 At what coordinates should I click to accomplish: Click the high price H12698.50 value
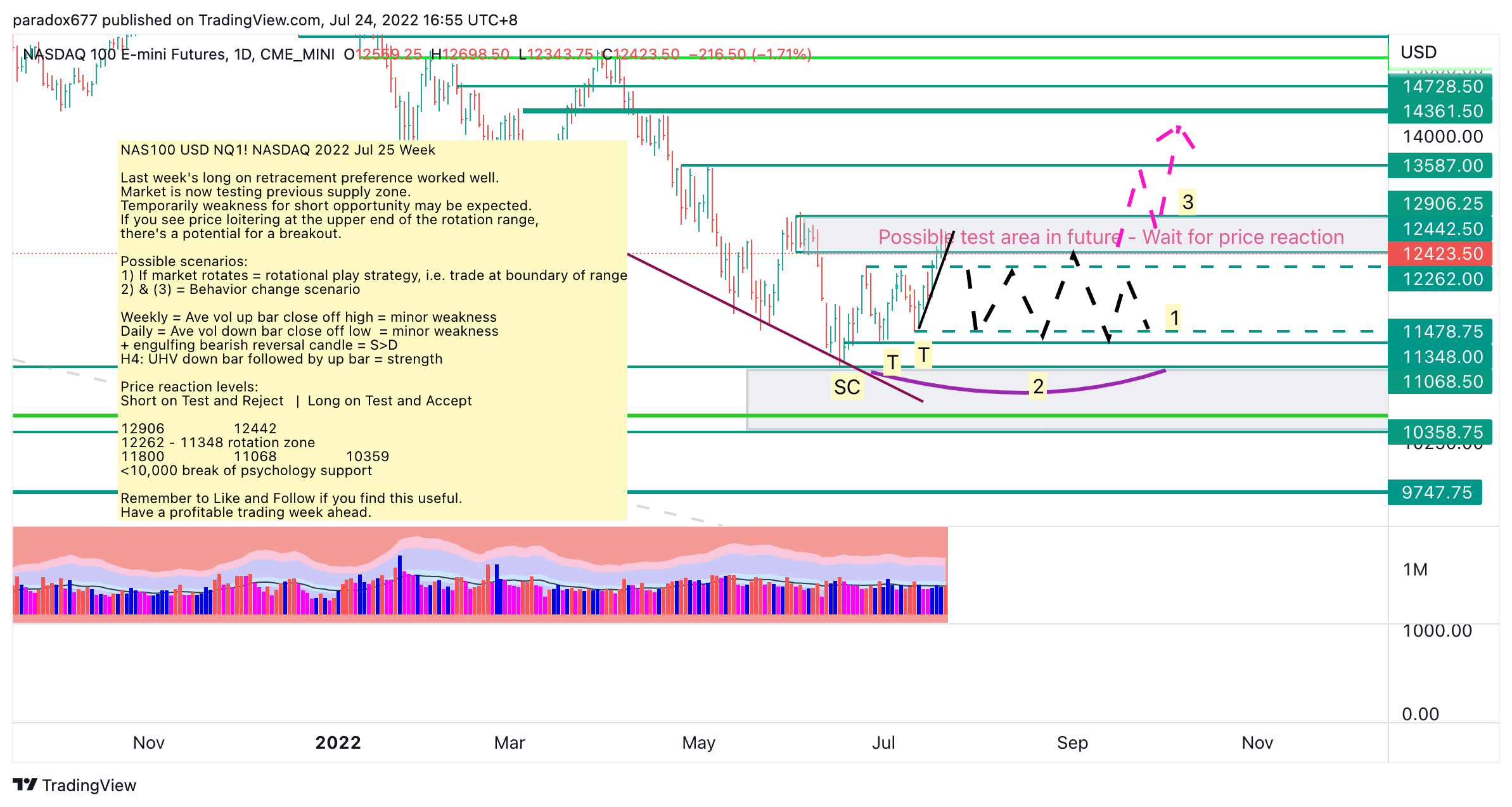coord(470,54)
